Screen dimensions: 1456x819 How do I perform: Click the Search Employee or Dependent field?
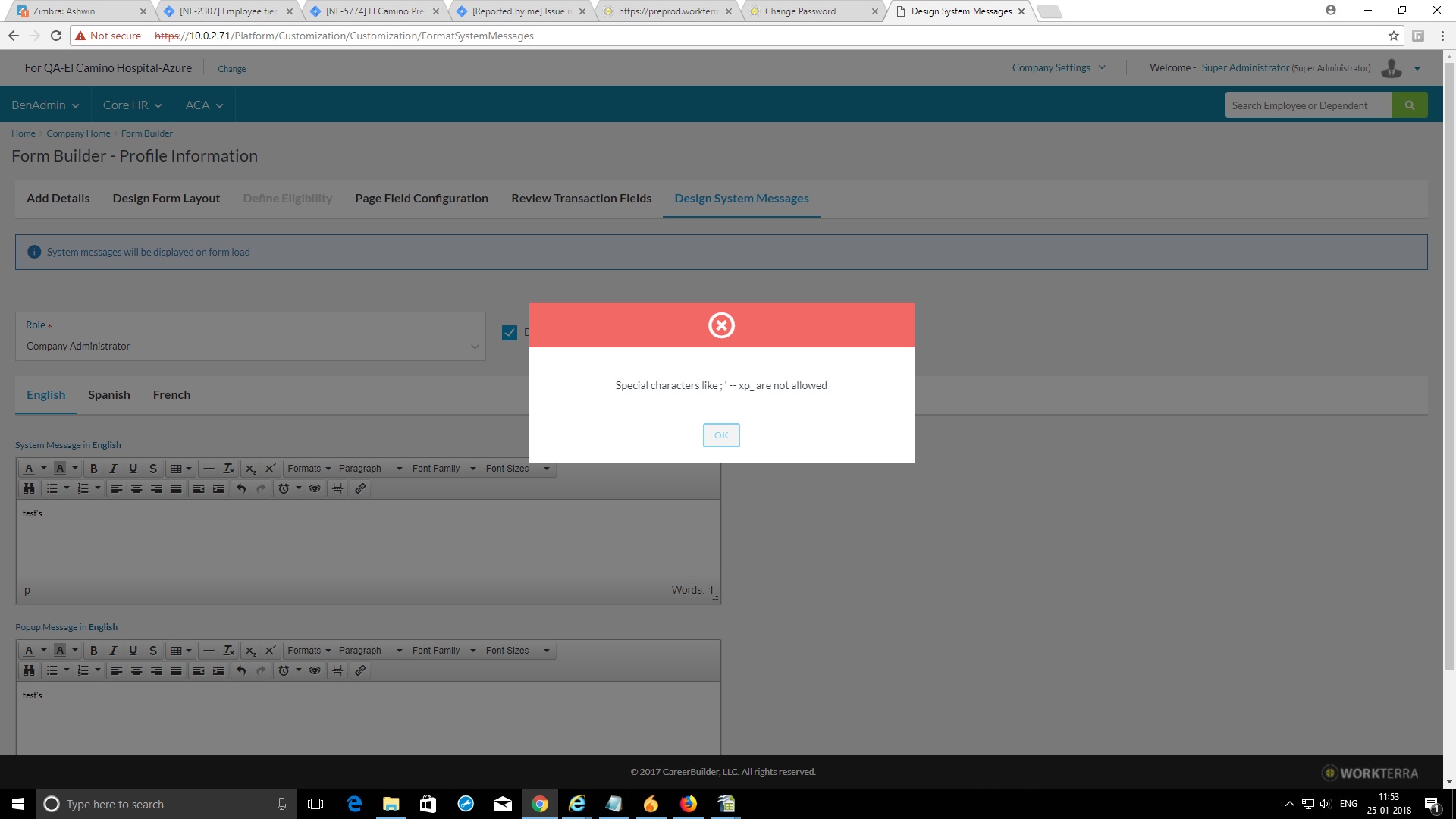point(1307,105)
